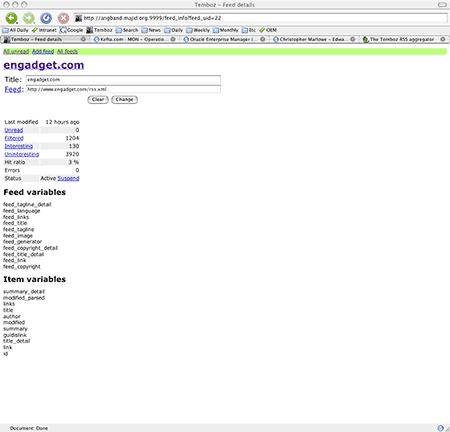The width and height of the screenshot is (450, 432).
Task: Open the Search bookmark folder
Action: 127,30
